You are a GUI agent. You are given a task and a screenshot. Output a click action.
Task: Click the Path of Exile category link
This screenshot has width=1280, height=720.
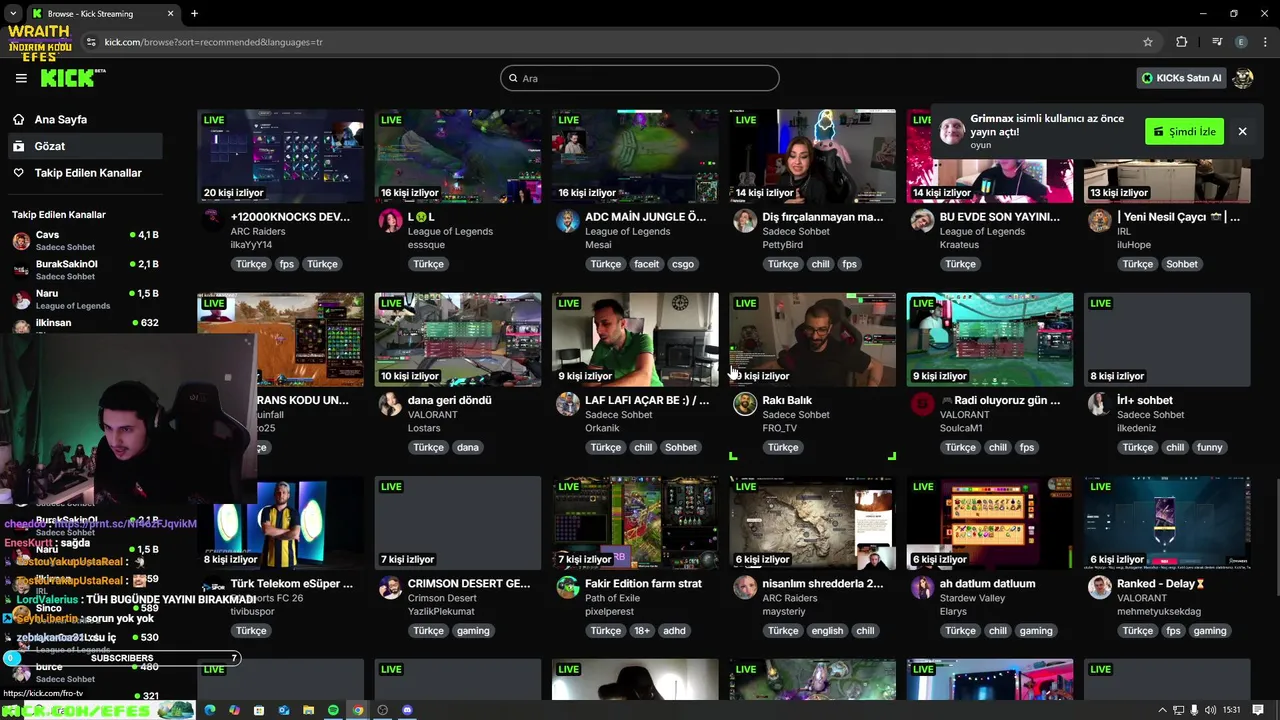pos(612,598)
